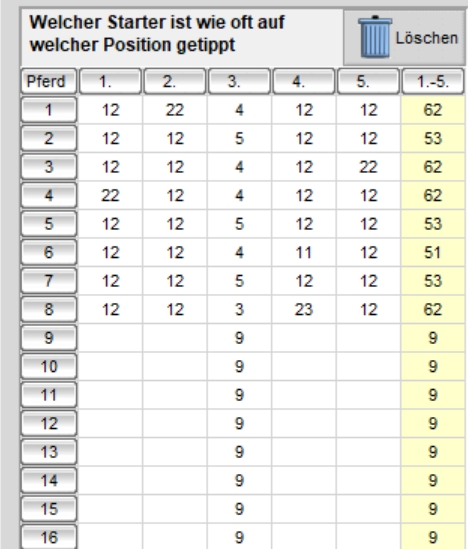The image size is (468, 549).
Task: Select horse 1 row button
Action: click(x=49, y=110)
